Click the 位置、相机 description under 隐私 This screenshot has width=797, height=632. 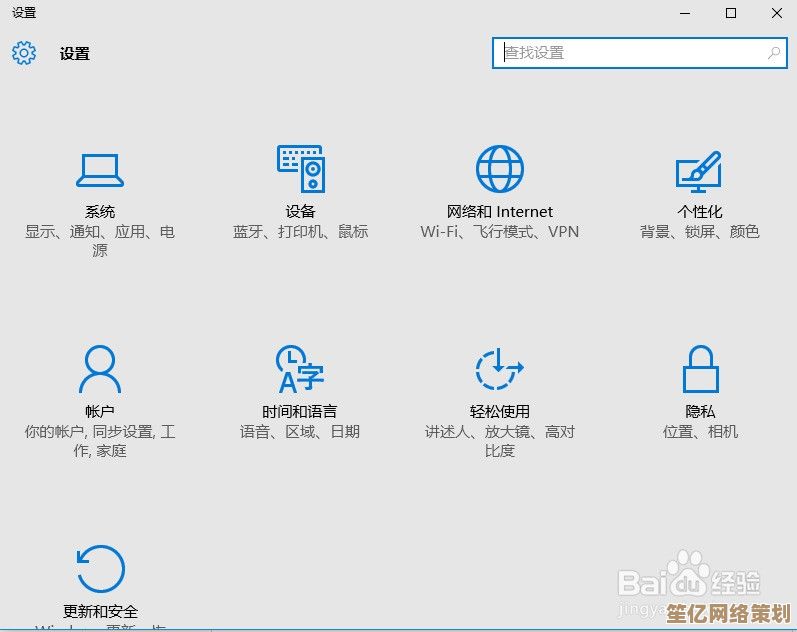pyautogui.click(x=700, y=432)
